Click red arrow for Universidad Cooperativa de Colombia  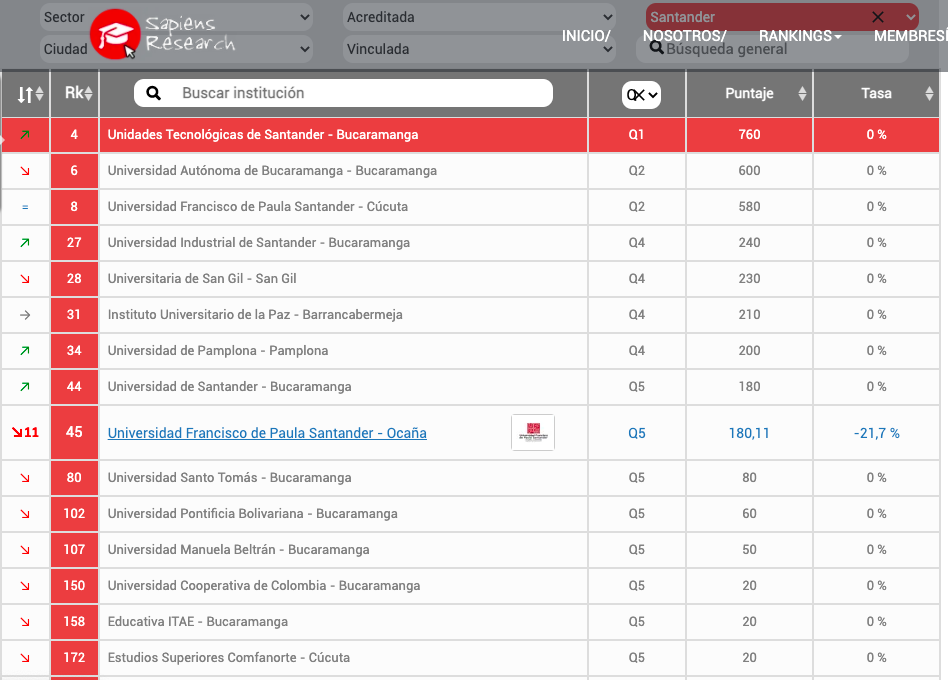click(25, 586)
